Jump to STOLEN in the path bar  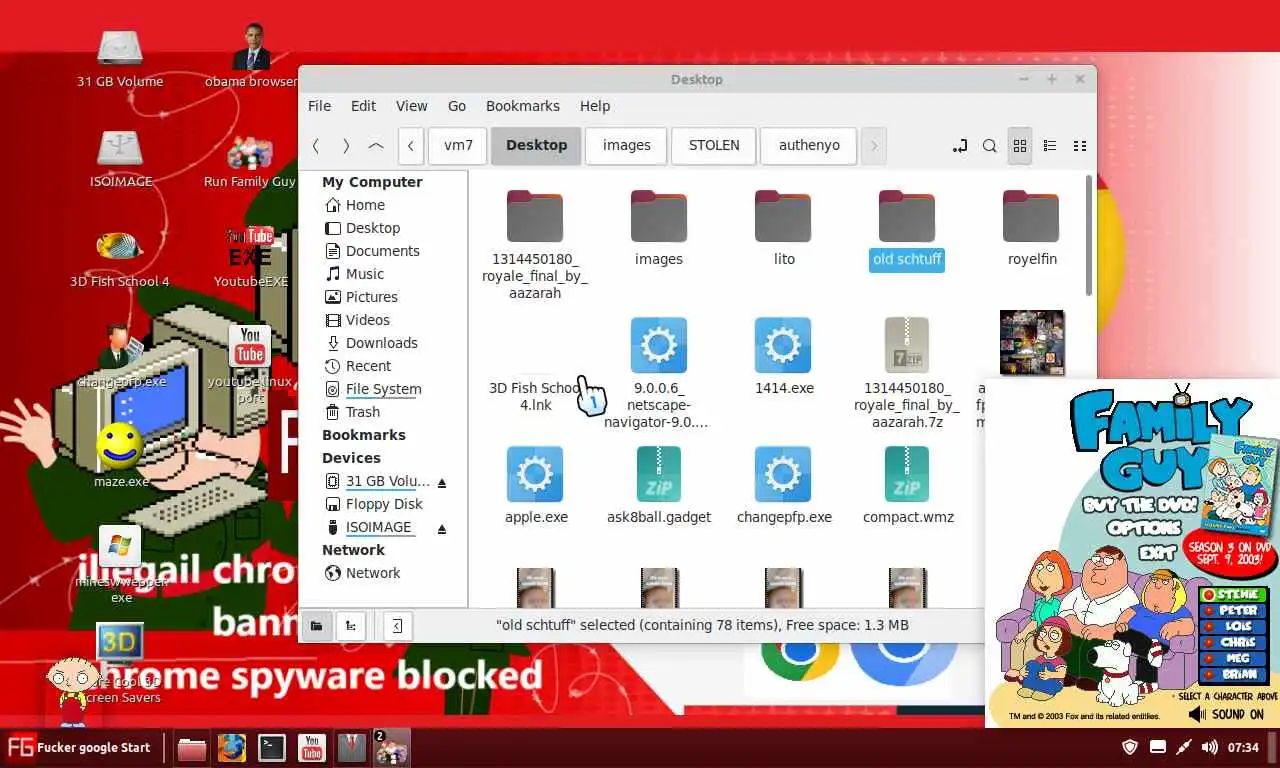(x=714, y=145)
